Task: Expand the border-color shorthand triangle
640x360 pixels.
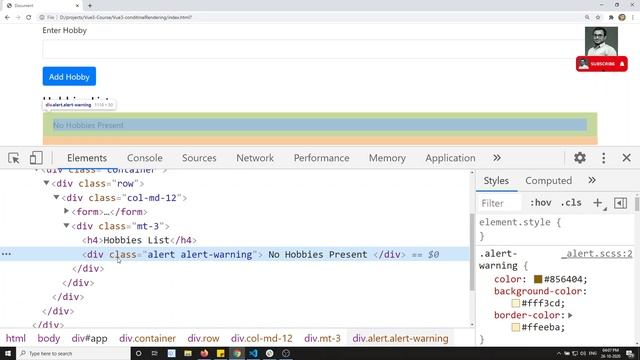Action: coord(570,316)
